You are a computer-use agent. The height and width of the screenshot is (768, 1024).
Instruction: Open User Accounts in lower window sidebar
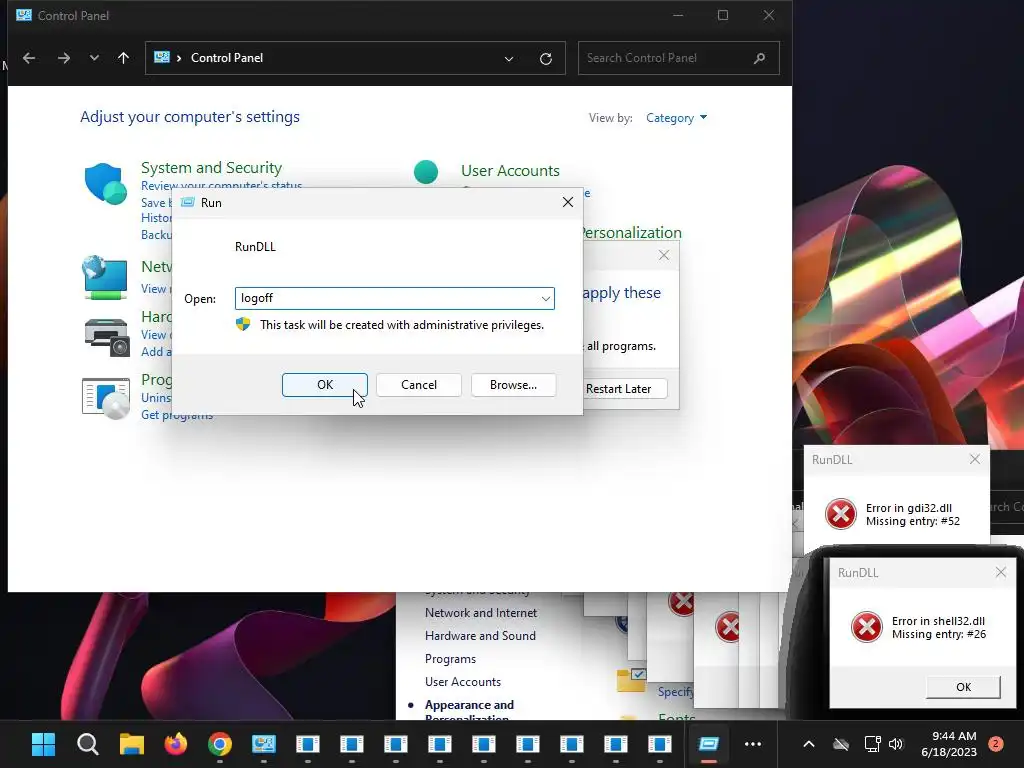pyautogui.click(x=462, y=682)
